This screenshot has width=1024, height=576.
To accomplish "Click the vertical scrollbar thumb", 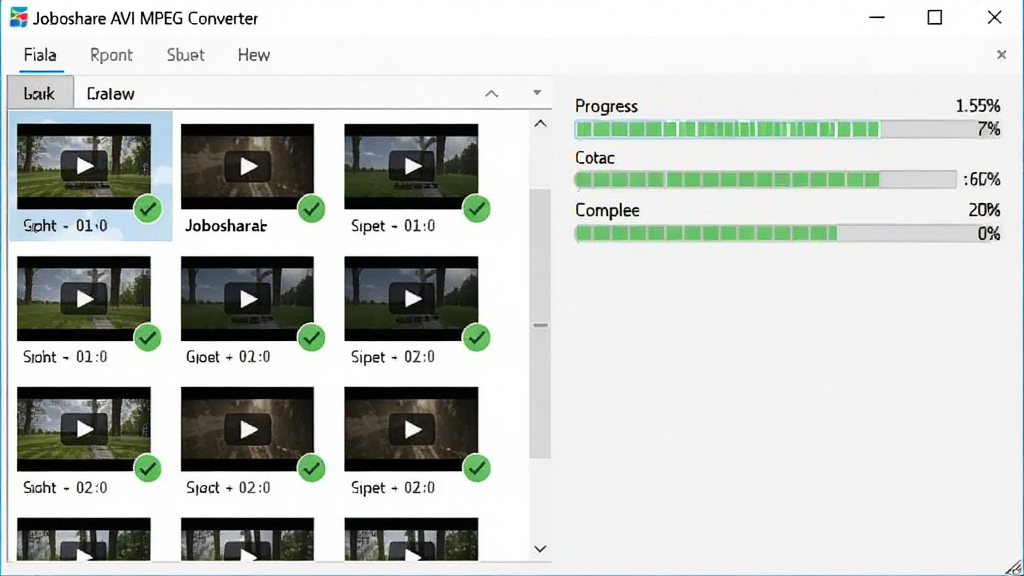I will [x=540, y=325].
